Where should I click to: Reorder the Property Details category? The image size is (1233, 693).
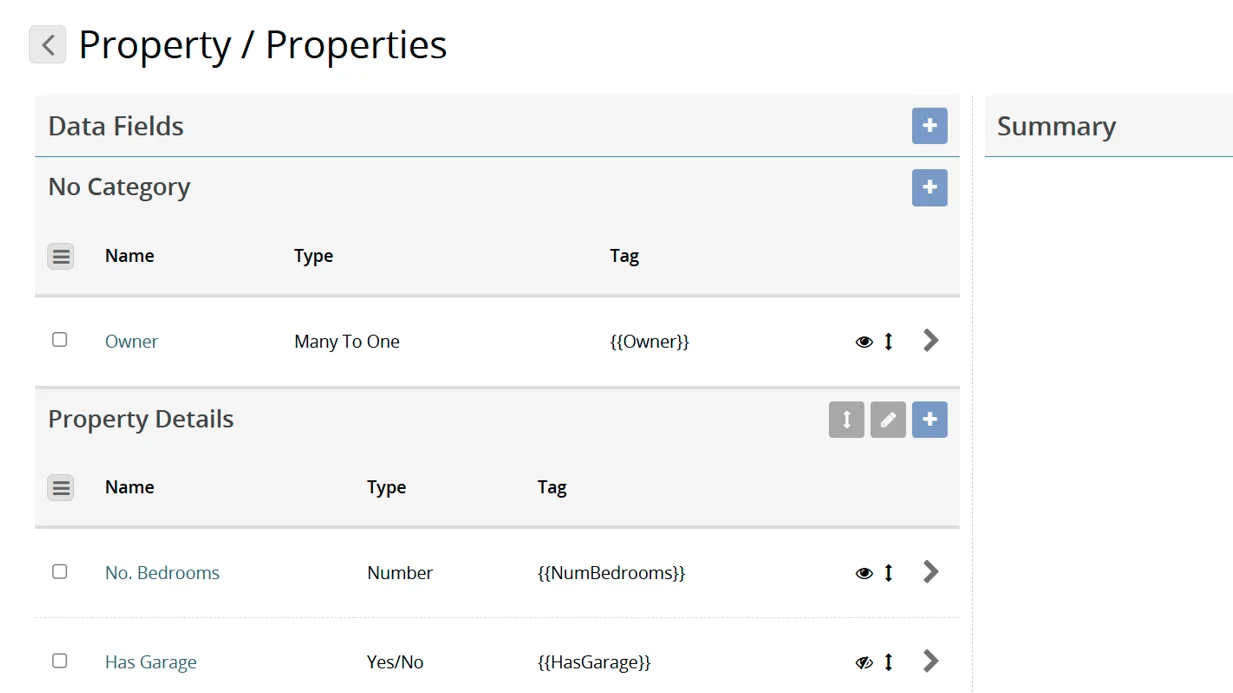(846, 420)
